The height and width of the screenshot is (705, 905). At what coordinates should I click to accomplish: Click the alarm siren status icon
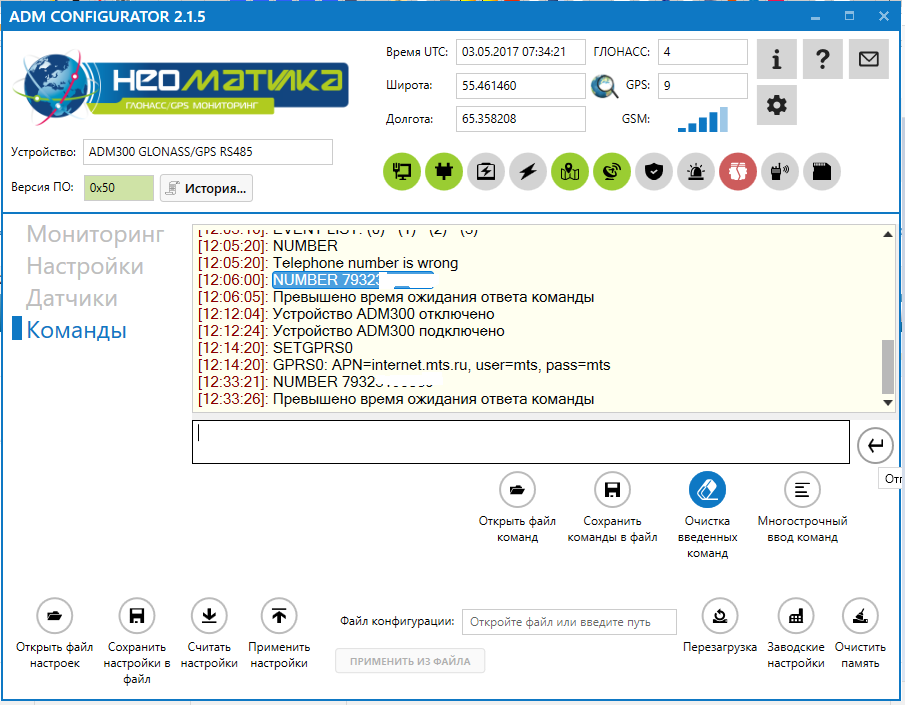click(x=696, y=172)
